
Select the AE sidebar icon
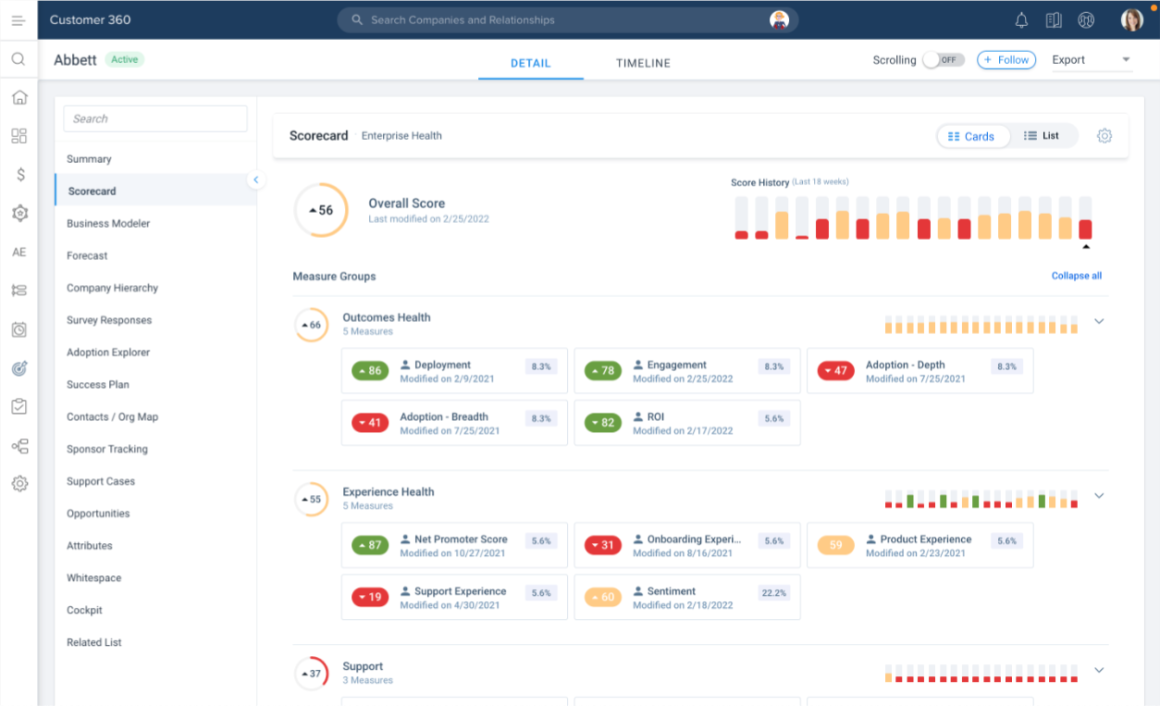click(19, 252)
